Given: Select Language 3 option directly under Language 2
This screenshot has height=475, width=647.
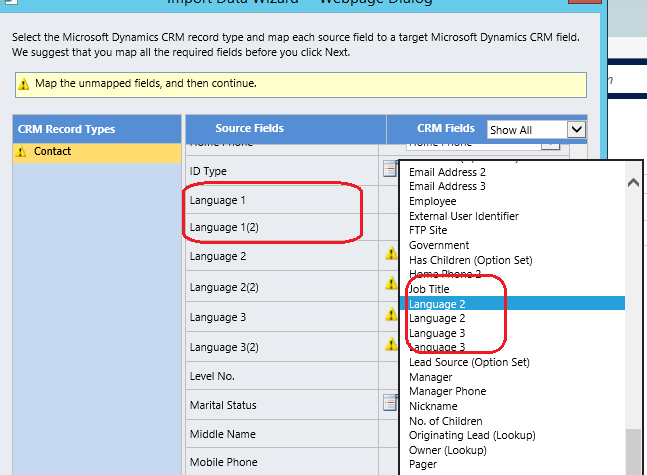Looking at the screenshot, I should pos(437,333).
